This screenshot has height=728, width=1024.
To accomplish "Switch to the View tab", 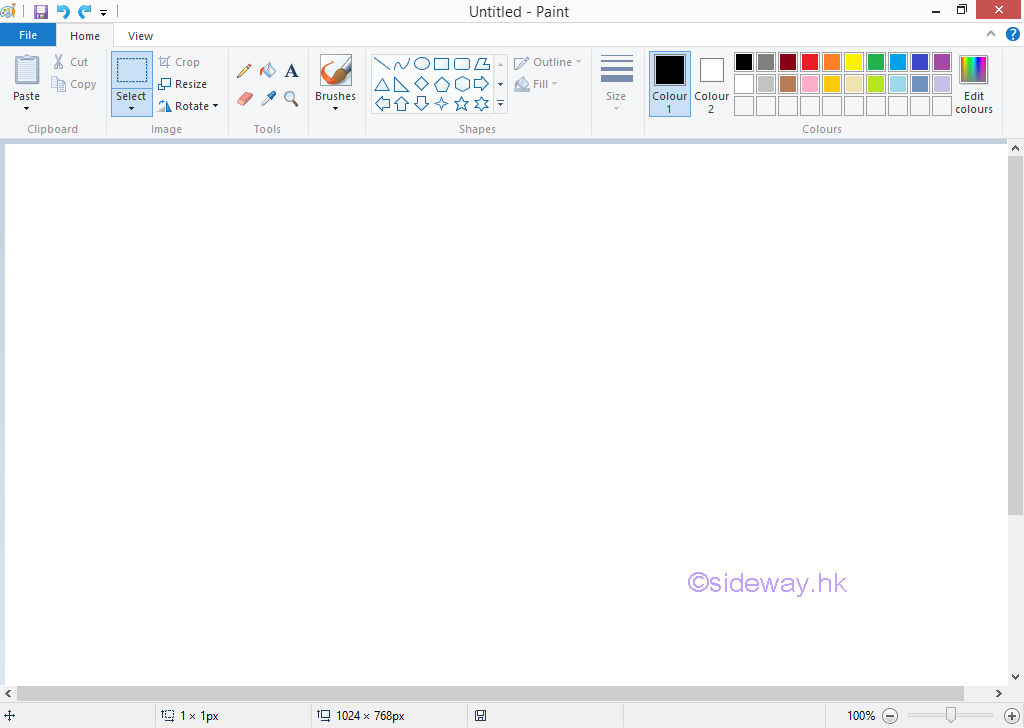I will [140, 36].
